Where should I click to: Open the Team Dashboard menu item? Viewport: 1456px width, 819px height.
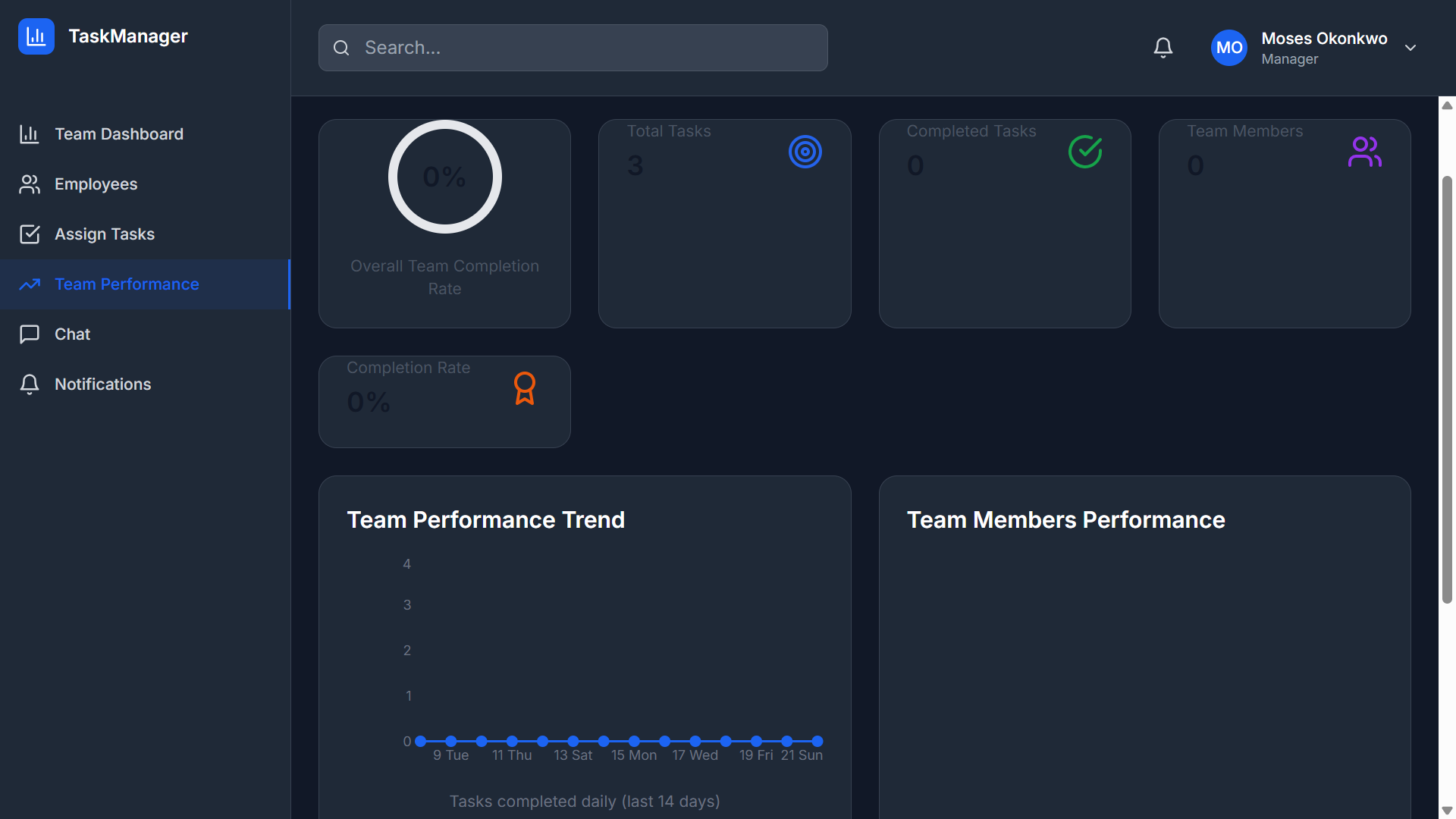146,134
